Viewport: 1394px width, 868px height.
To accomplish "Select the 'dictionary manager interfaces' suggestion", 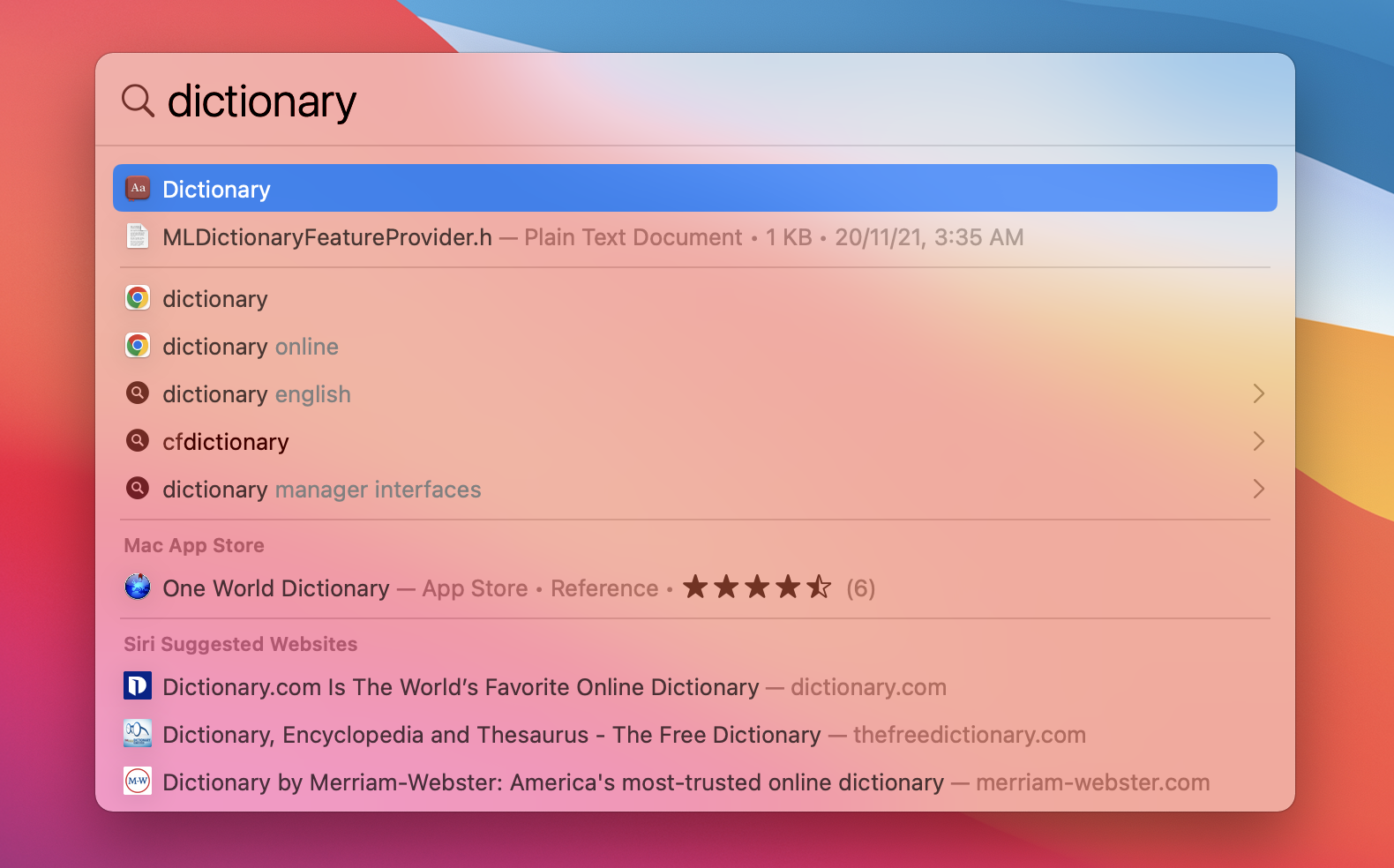I will point(322,490).
